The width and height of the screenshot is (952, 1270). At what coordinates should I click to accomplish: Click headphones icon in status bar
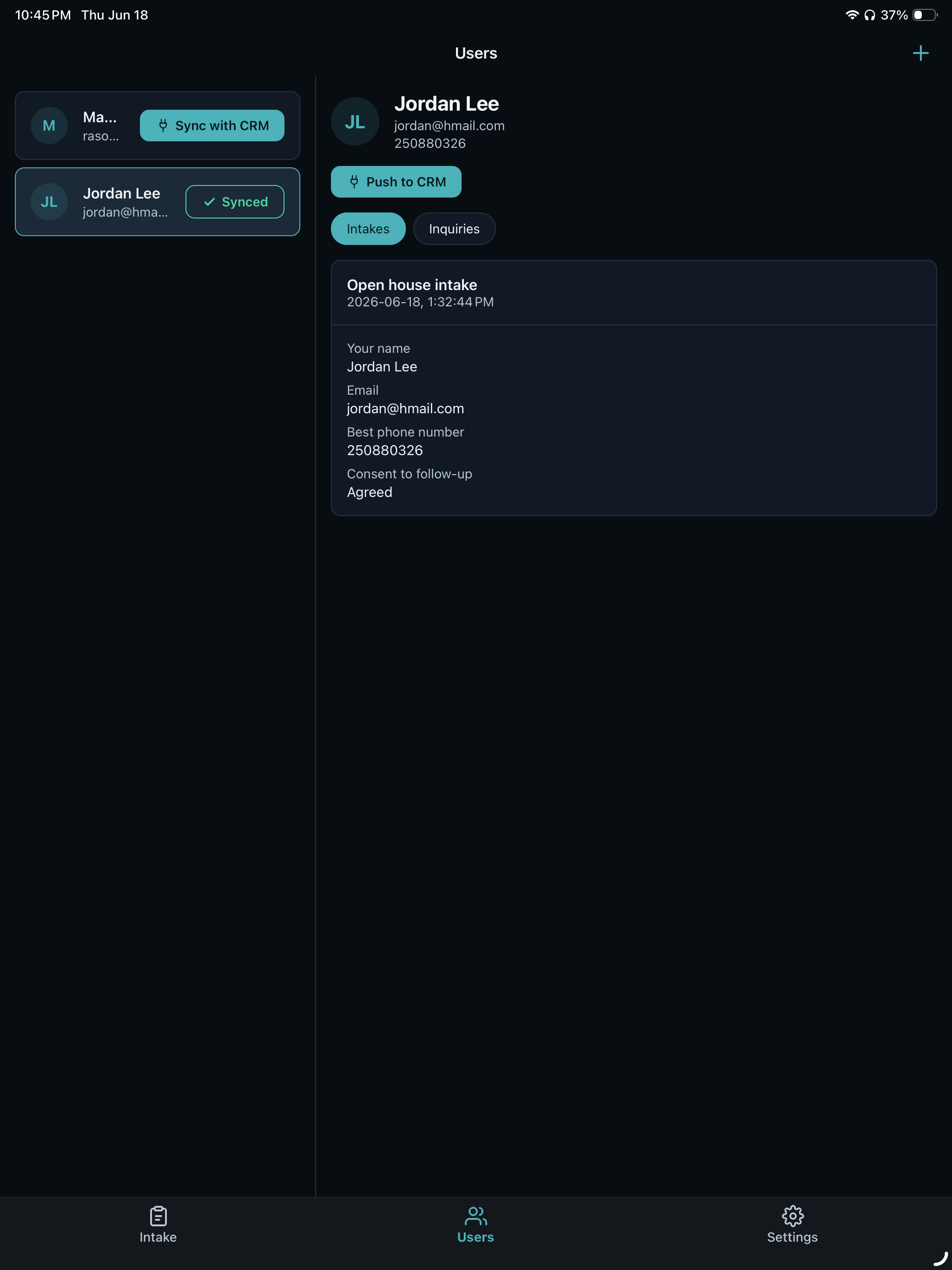(869, 15)
